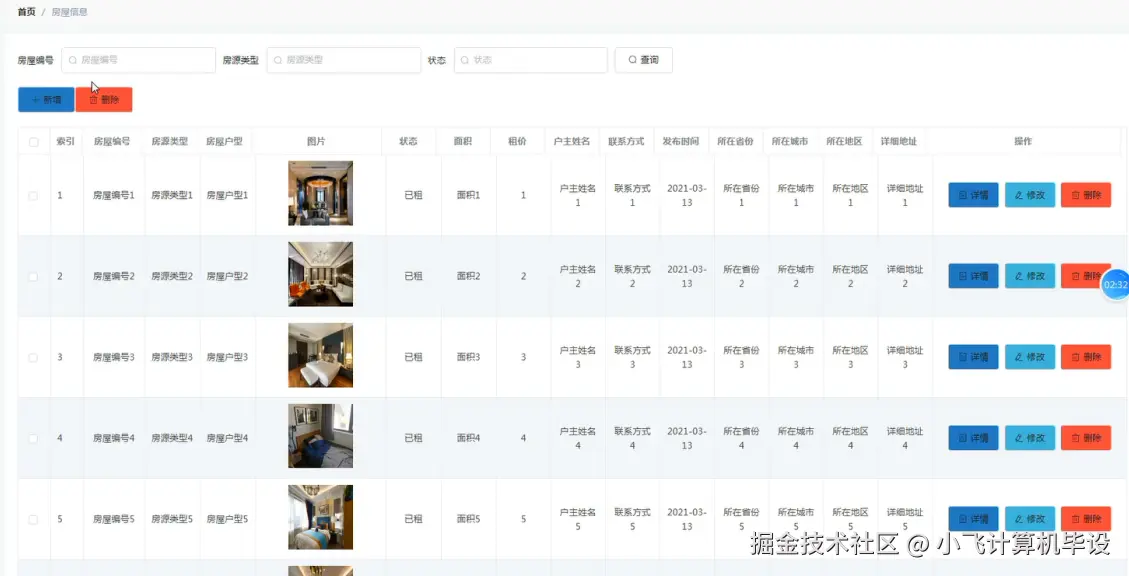Click the trash delete icon for 房屋编号3

pyautogui.click(x=1077, y=356)
